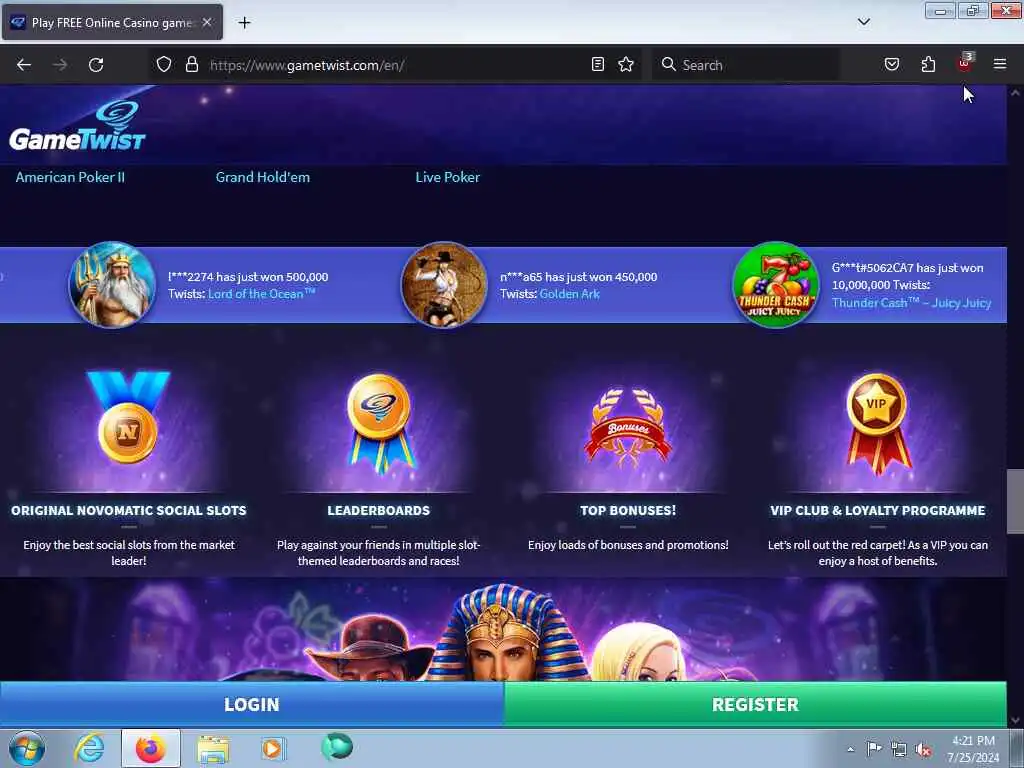The width and height of the screenshot is (1024, 768).
Task: Open File Explorer folder in taskbar
Action: [x=213, y=749]
